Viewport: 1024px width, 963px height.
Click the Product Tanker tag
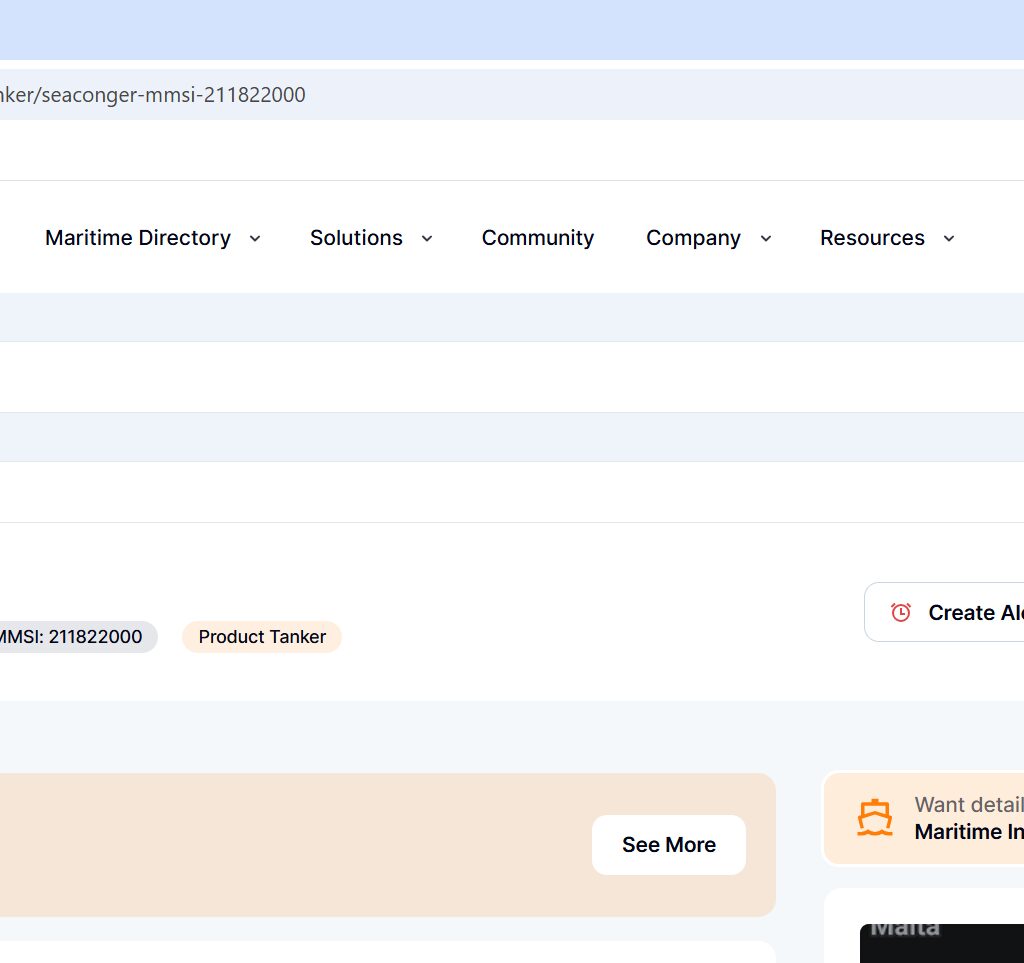tap(262, 637)
